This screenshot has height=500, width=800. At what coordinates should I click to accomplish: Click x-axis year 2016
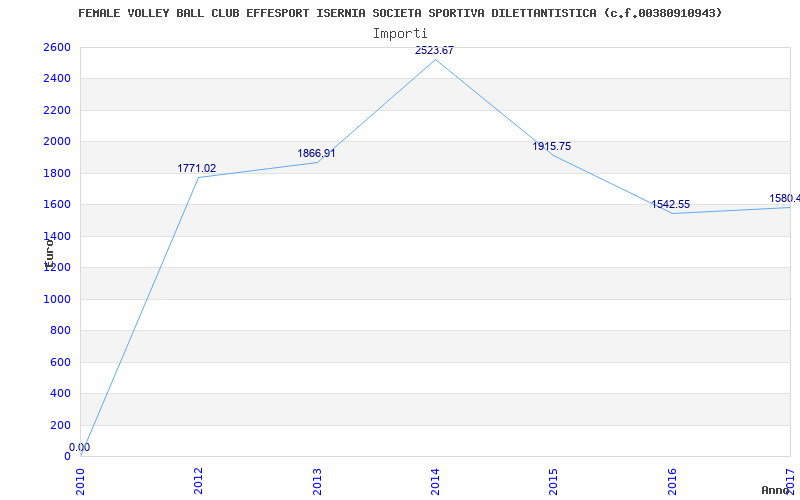tap(672, 481)
